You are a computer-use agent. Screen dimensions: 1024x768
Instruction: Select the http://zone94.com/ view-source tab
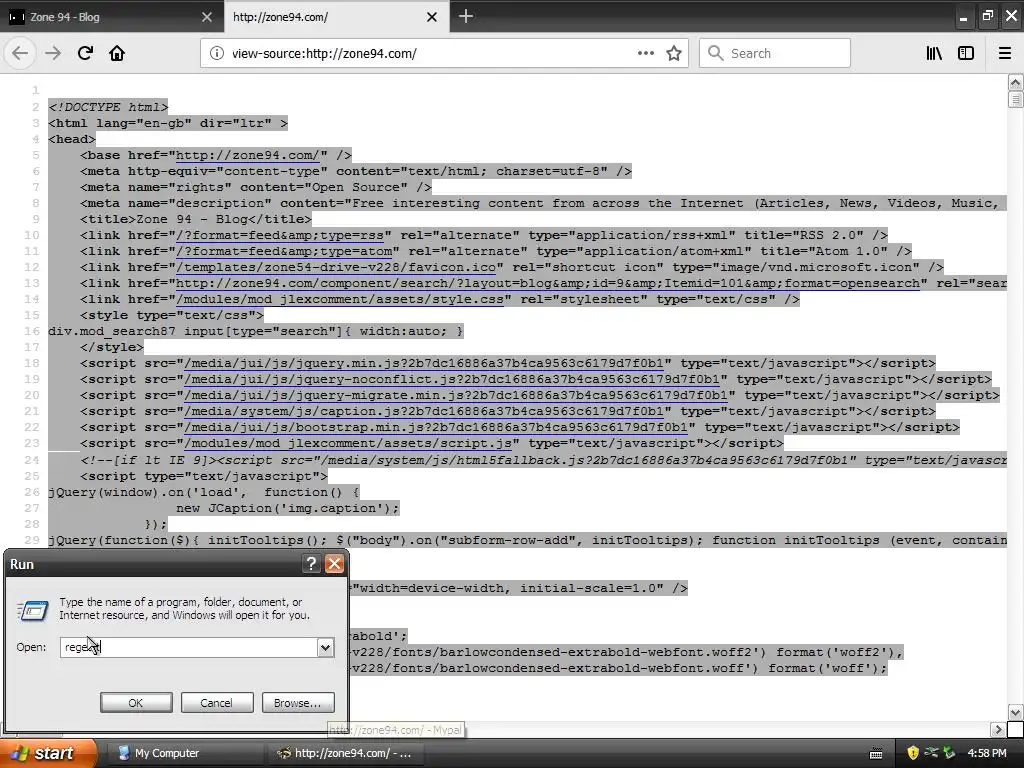pyautogui.click(x=337, y=17)
